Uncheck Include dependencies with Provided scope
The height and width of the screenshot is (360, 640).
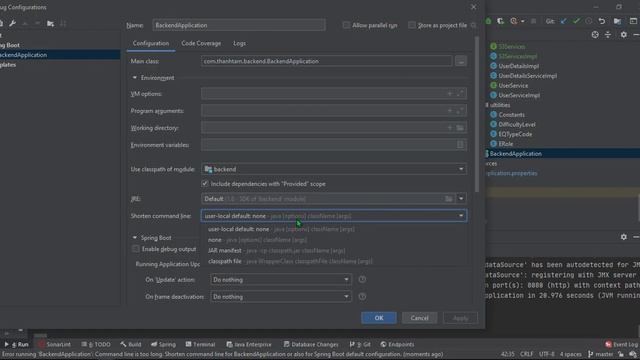pos(205,184)
